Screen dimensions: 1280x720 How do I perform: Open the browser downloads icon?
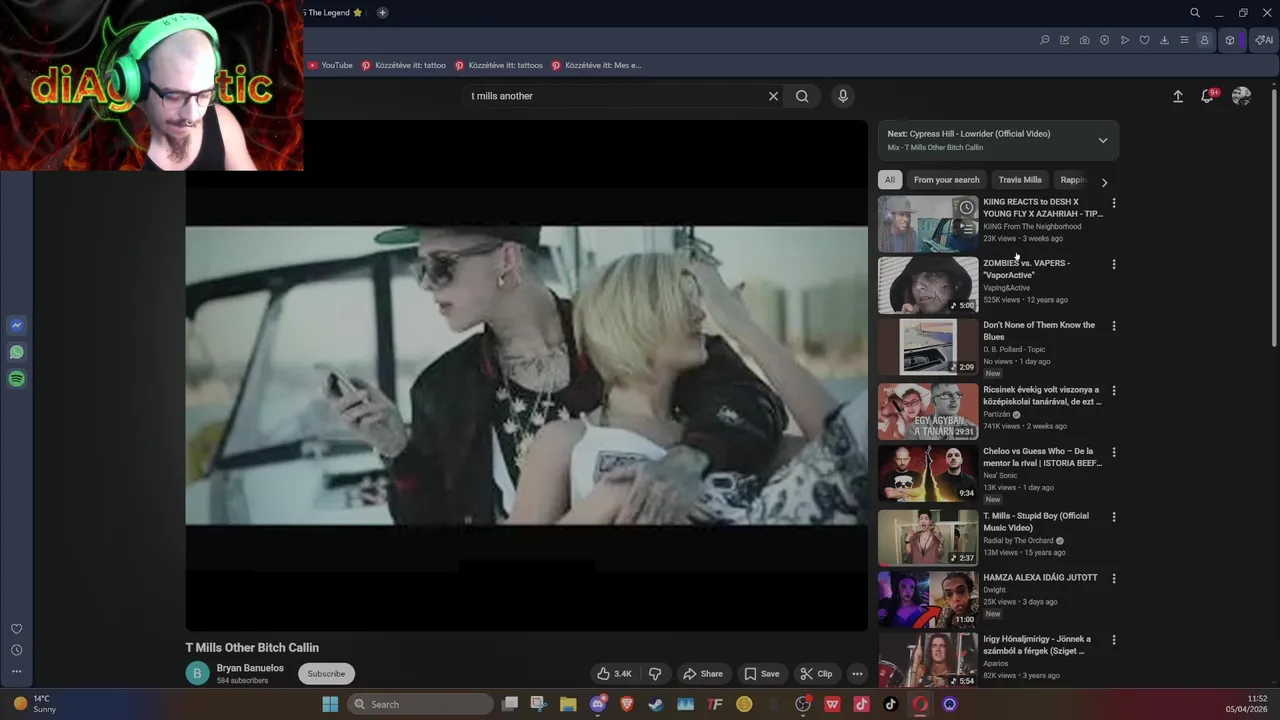1165,40
